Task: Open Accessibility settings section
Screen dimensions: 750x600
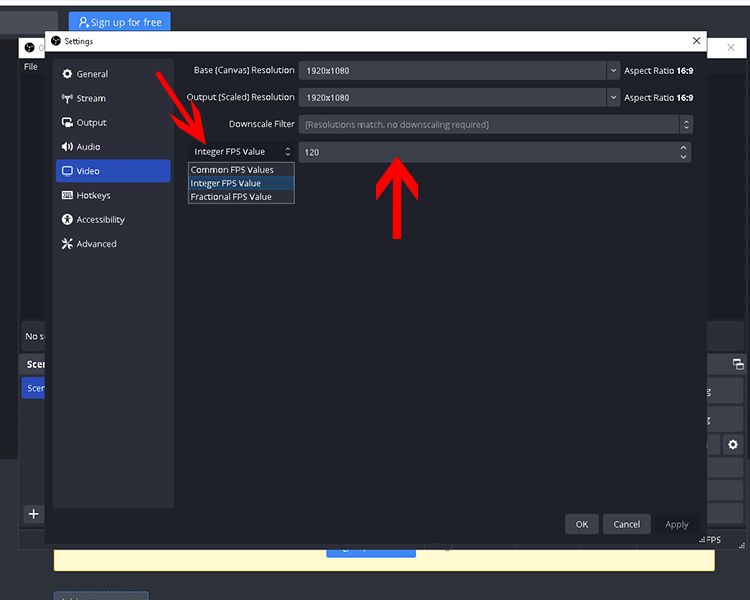Action: click(x=113, y=220)
